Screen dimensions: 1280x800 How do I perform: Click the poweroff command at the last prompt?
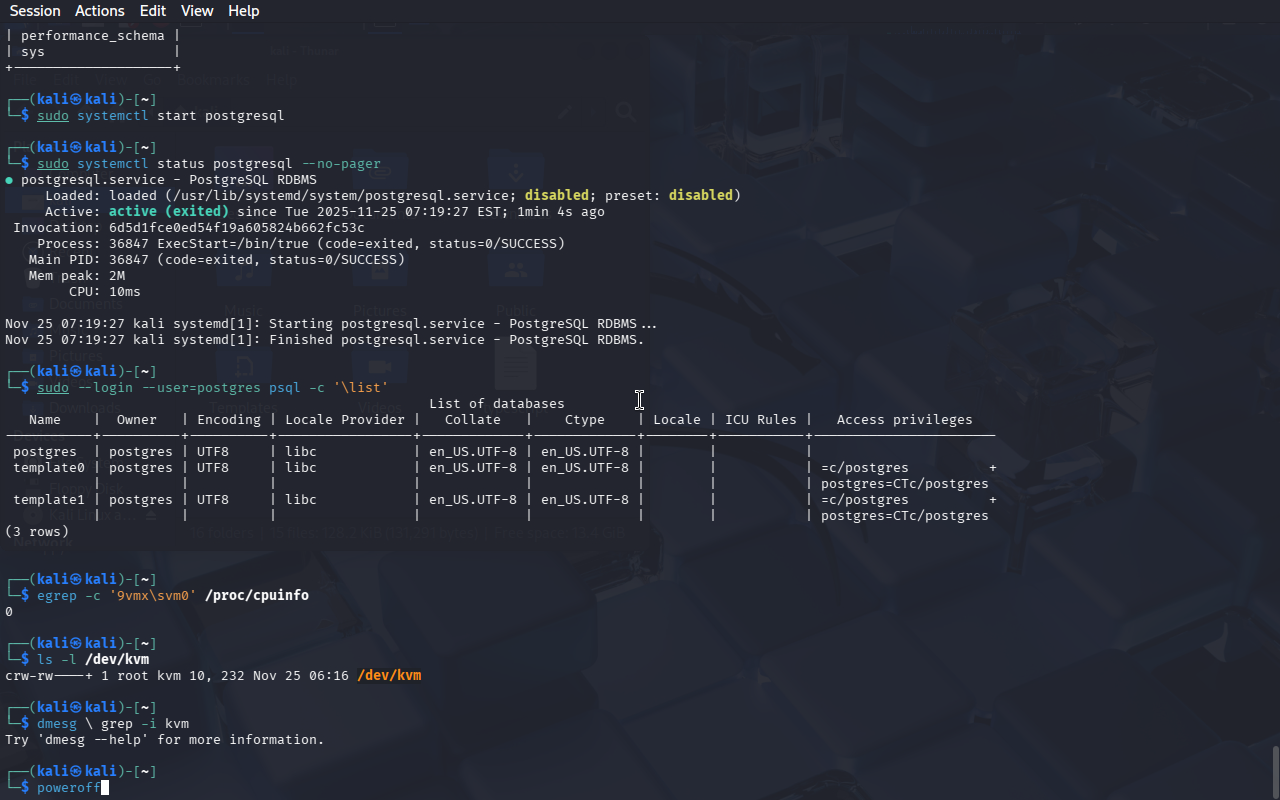tap(68, 788)
